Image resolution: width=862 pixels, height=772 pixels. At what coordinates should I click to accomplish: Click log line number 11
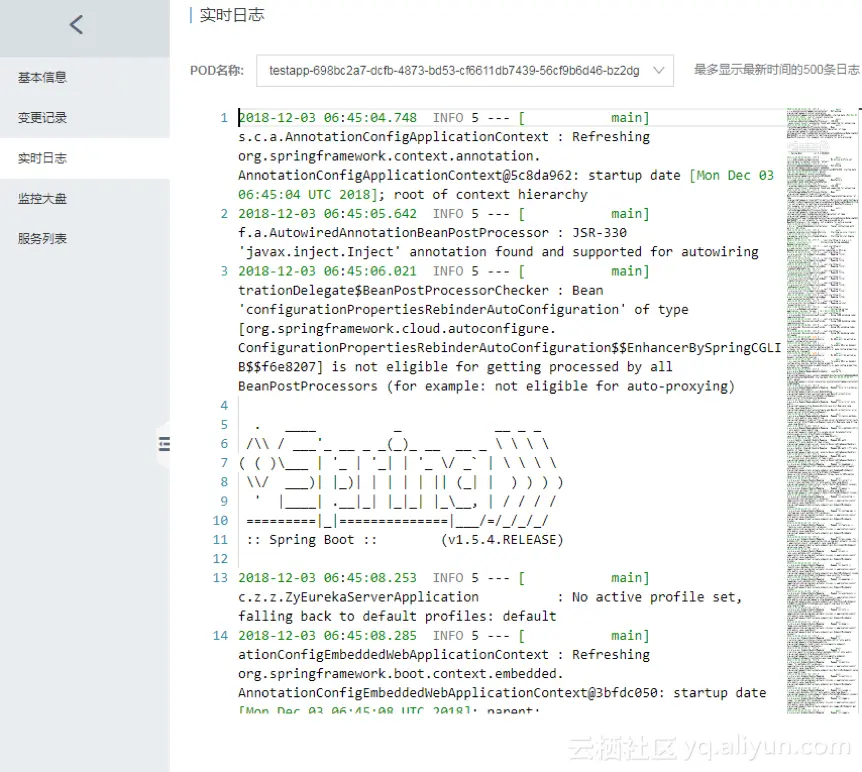220,540
